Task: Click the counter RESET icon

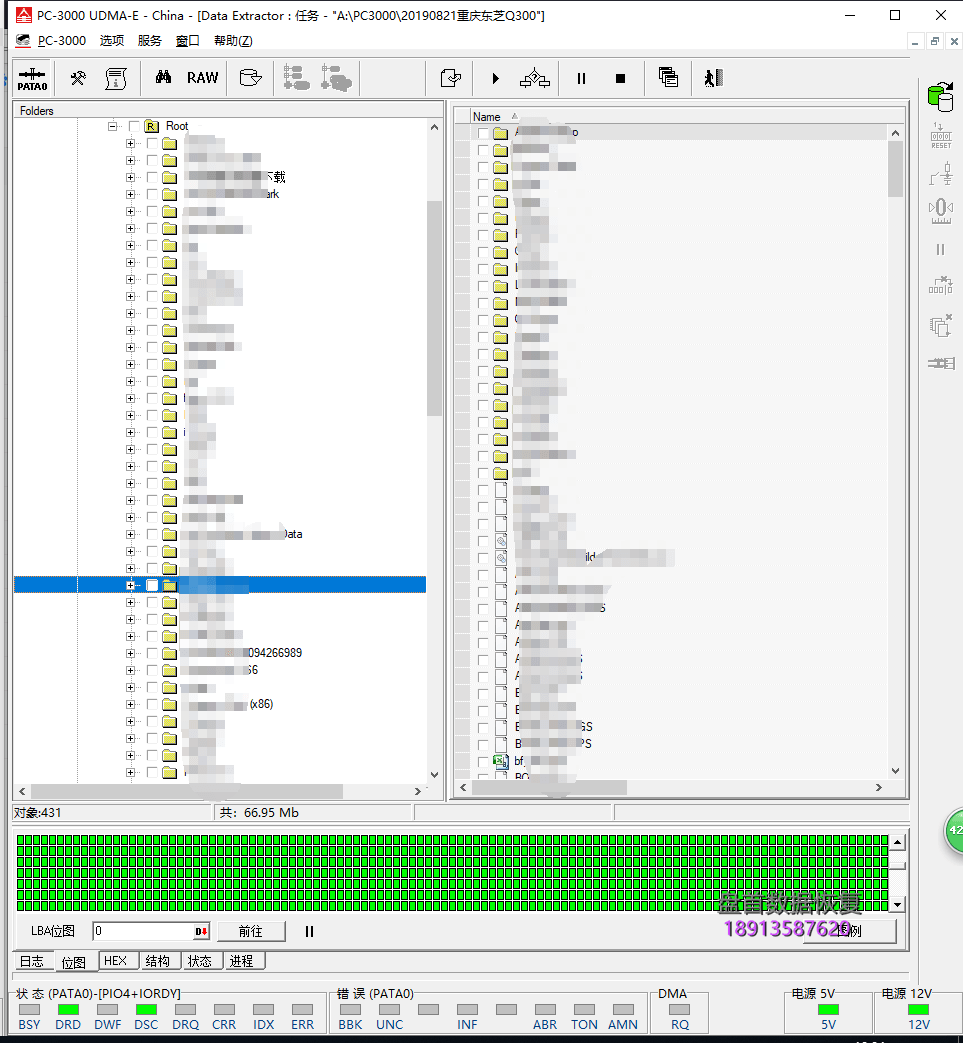Action: [x=940, y=136]
